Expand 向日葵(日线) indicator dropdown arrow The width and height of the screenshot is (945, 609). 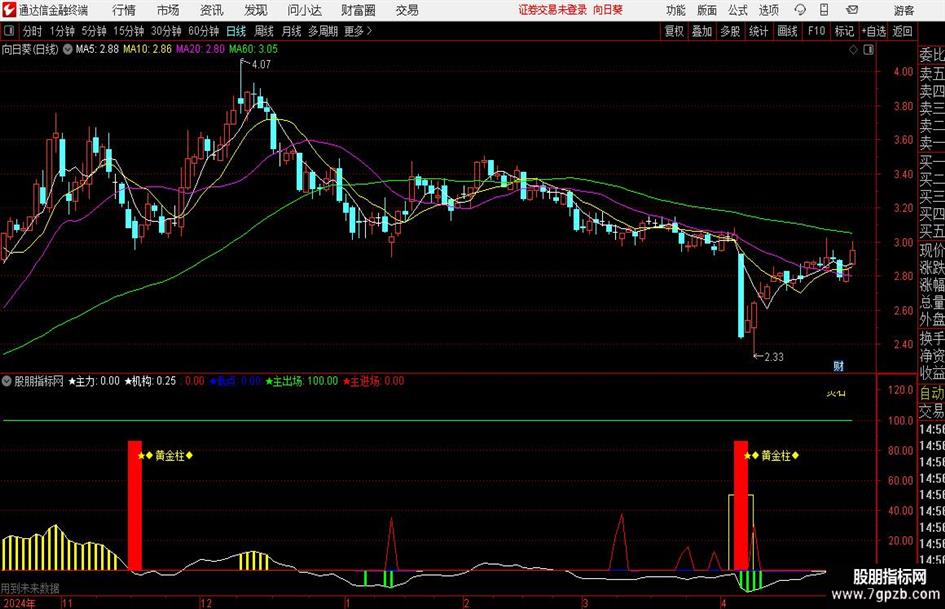(68, 49)
